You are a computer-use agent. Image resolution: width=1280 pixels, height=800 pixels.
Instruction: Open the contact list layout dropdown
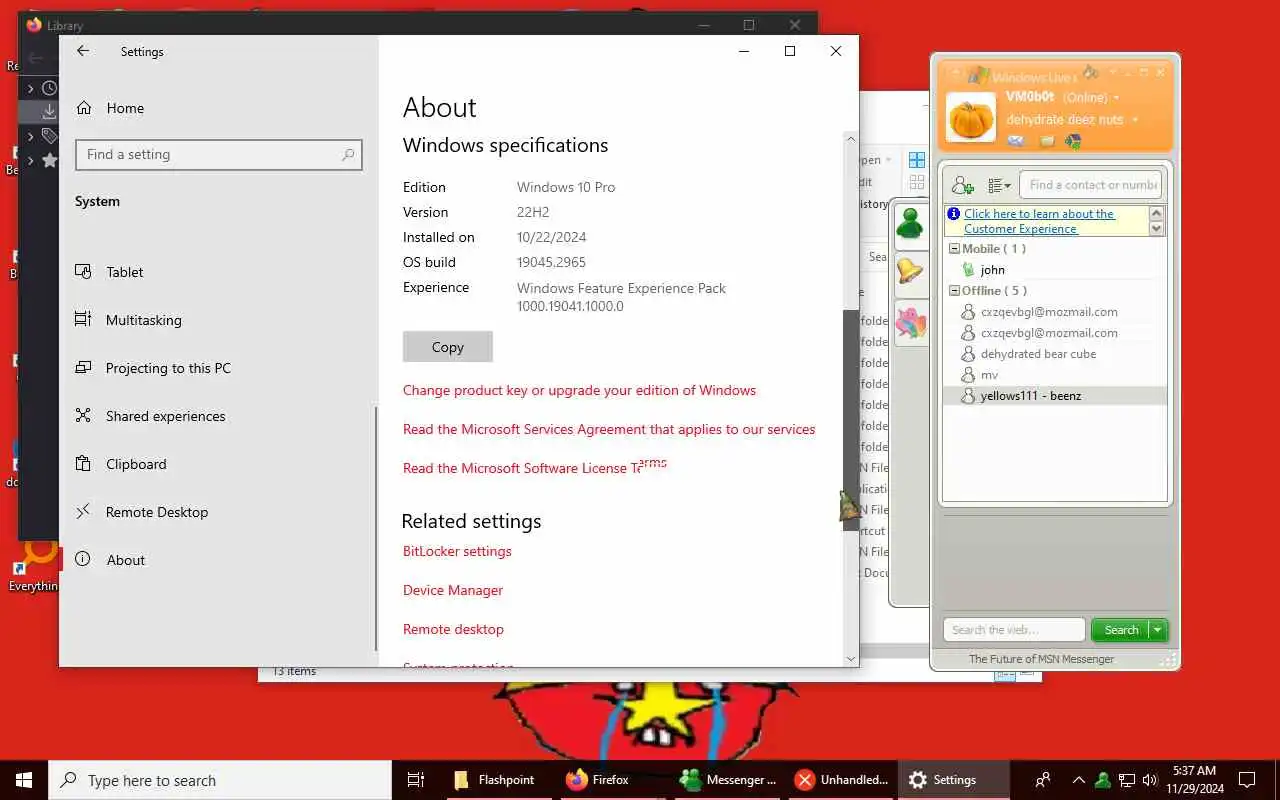pos(999,185)
